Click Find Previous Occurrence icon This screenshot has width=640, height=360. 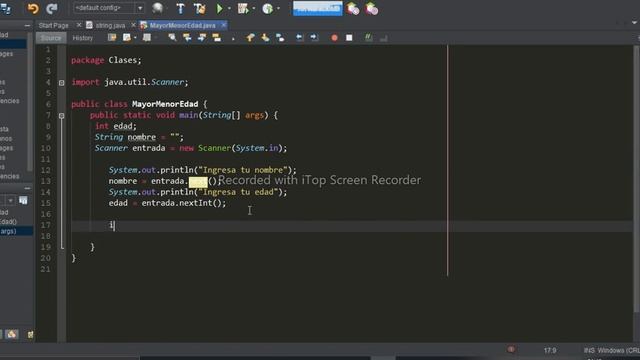click(187, 38)
